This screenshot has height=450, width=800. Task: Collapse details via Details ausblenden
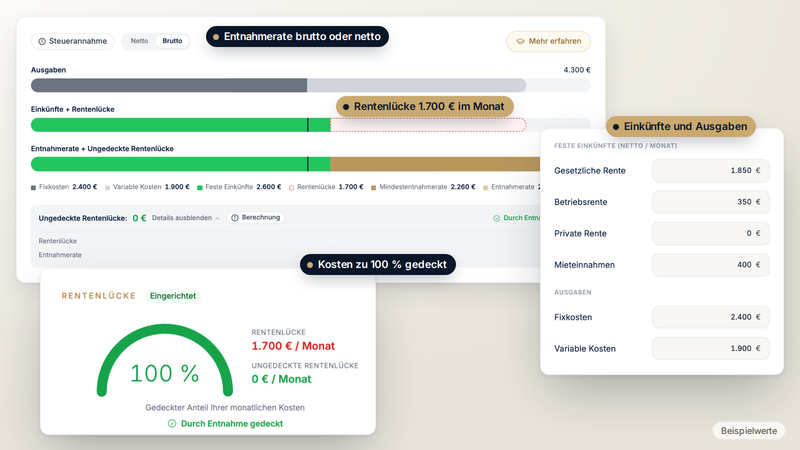click(186, 218)
